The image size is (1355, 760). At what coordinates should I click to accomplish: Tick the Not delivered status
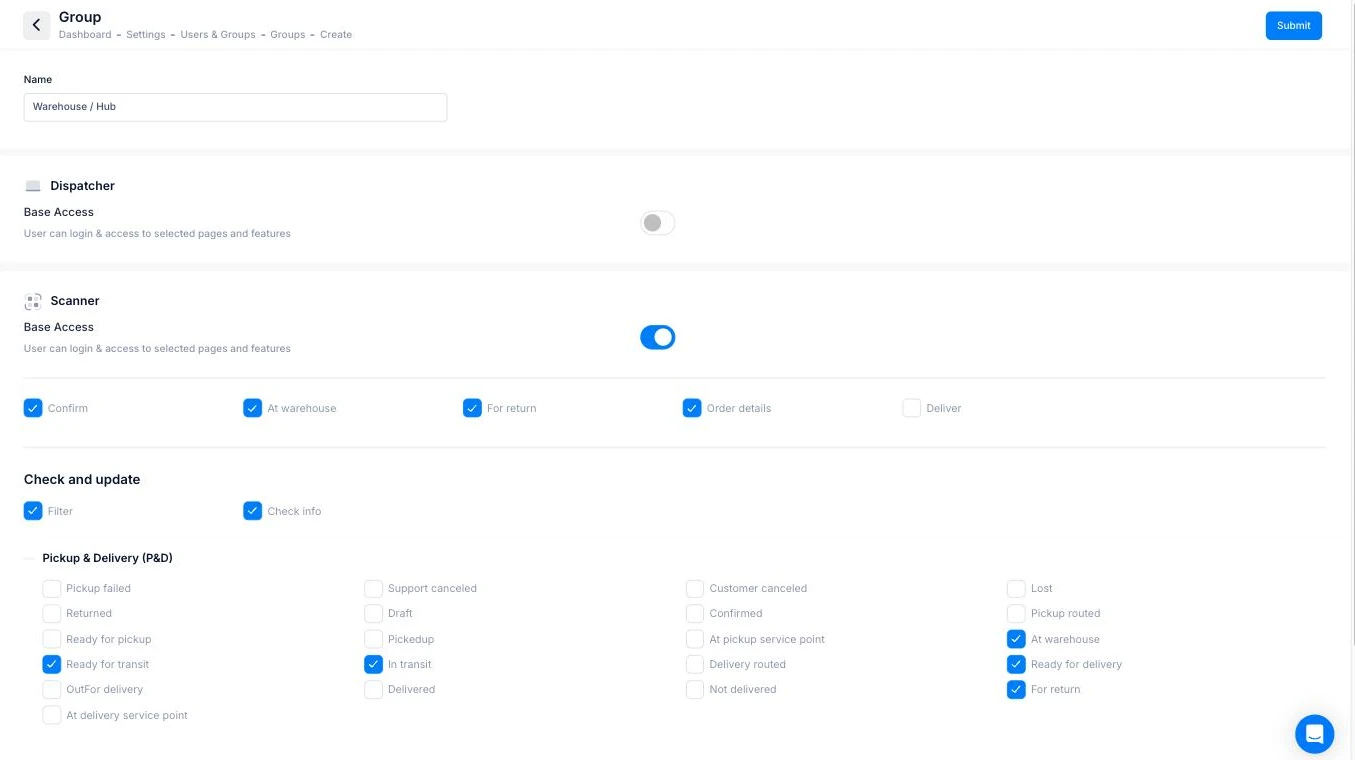(x=694, y=689)
